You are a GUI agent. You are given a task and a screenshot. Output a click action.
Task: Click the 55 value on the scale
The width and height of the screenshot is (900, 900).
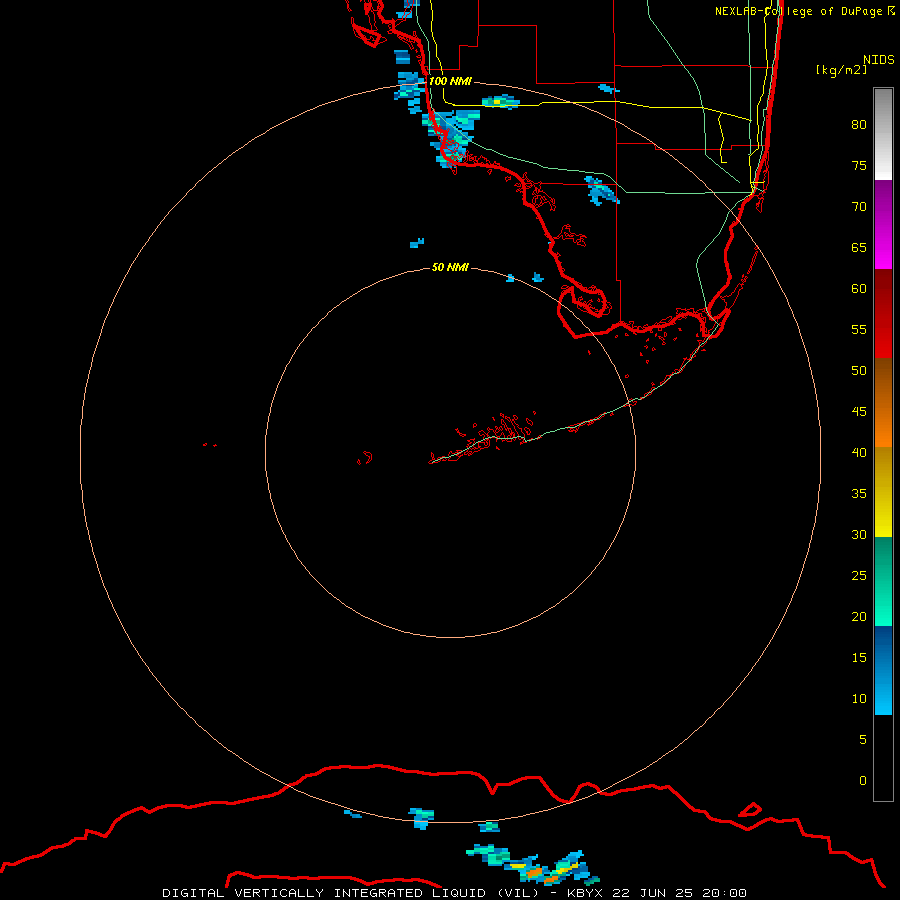[859, 329]
